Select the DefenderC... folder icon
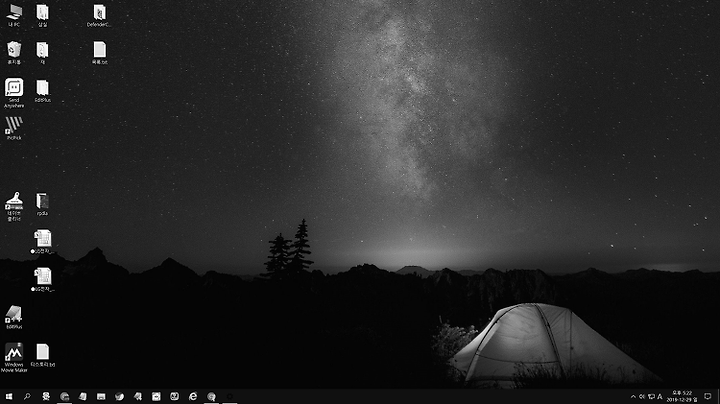The image size is (720, 404). point(99,15)
